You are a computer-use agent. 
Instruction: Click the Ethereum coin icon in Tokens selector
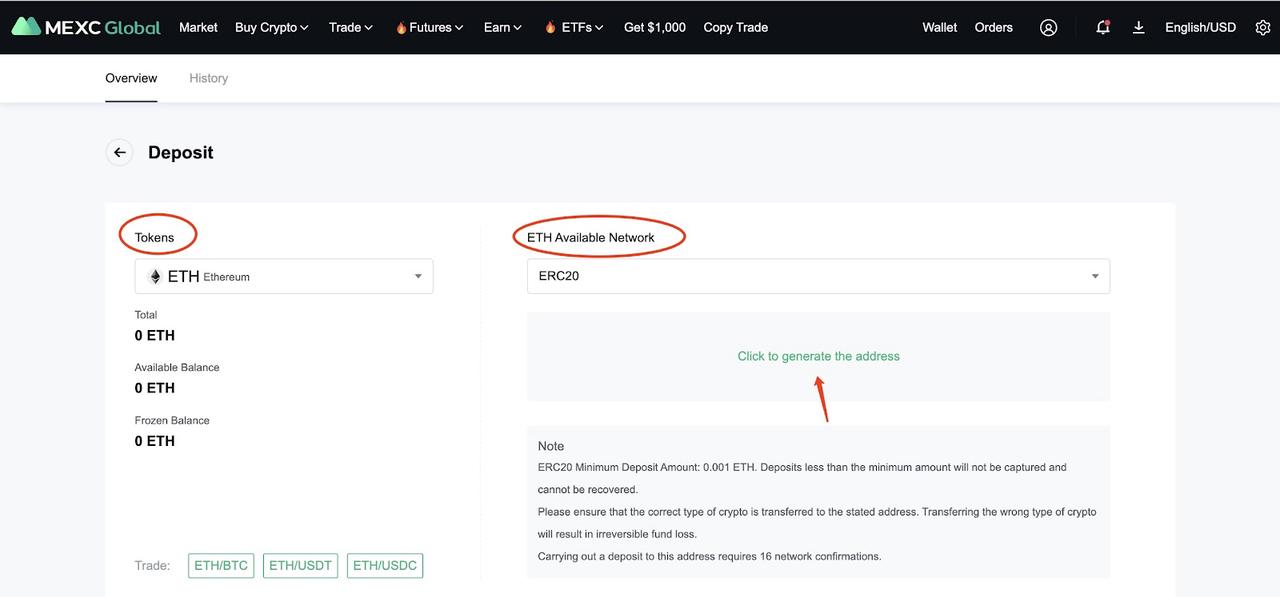[x=155, y=275]
